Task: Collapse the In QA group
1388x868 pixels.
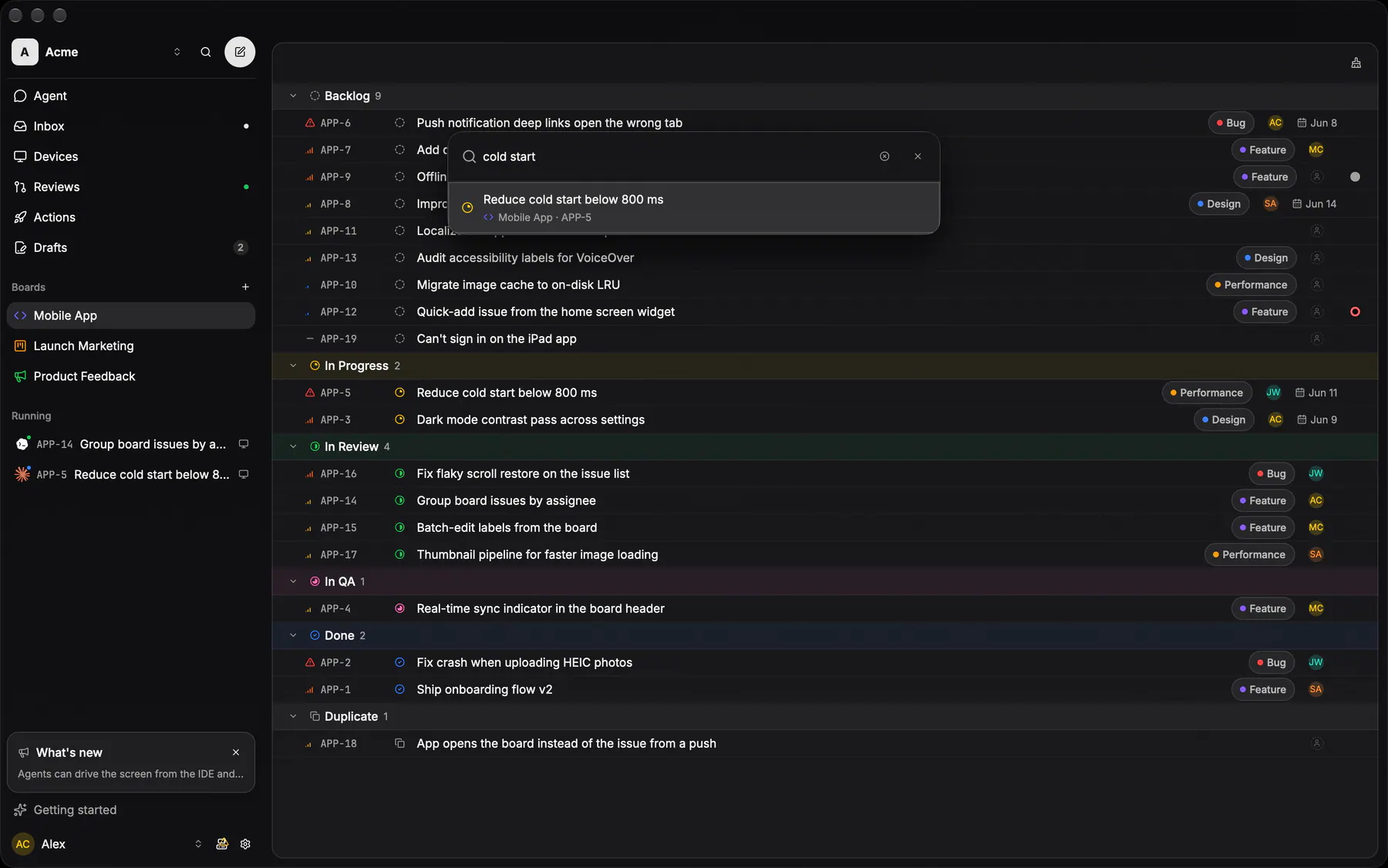Action: pyautogui.click(x=293, y=581)
